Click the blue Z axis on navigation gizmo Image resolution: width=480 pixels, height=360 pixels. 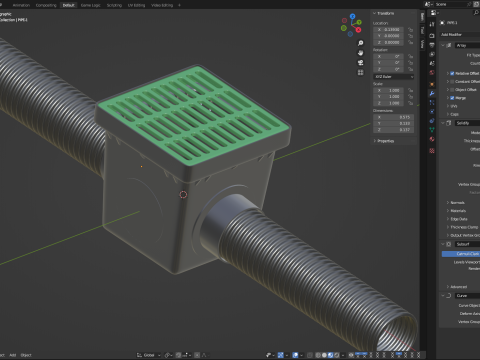[352, 16]
